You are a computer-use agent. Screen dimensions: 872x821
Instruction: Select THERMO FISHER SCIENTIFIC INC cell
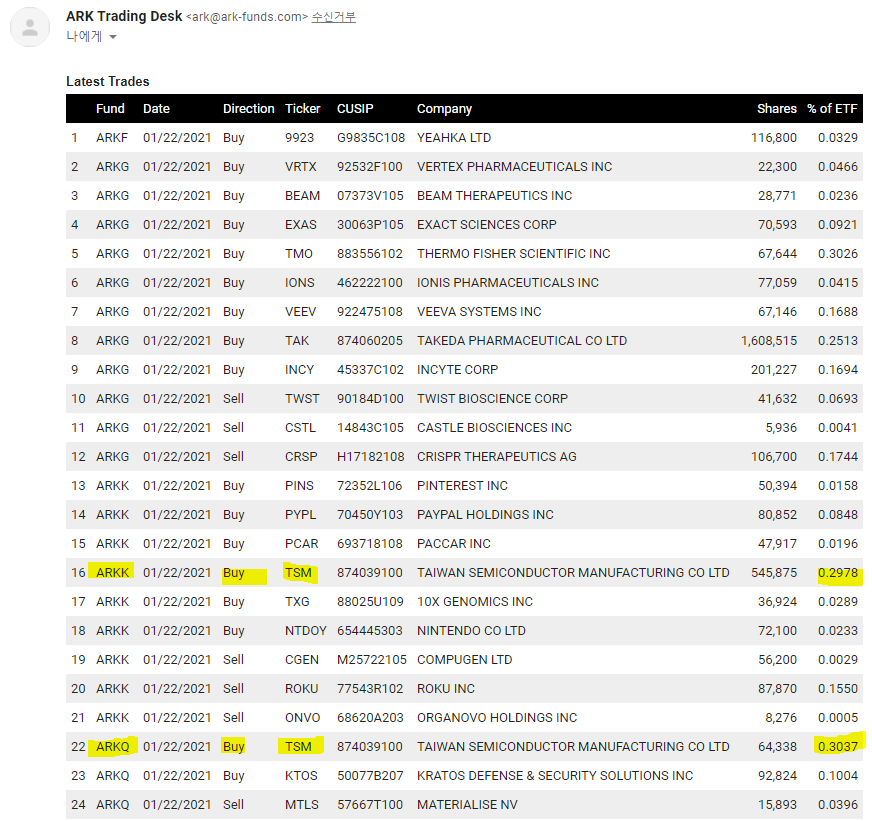pos(514,254)
